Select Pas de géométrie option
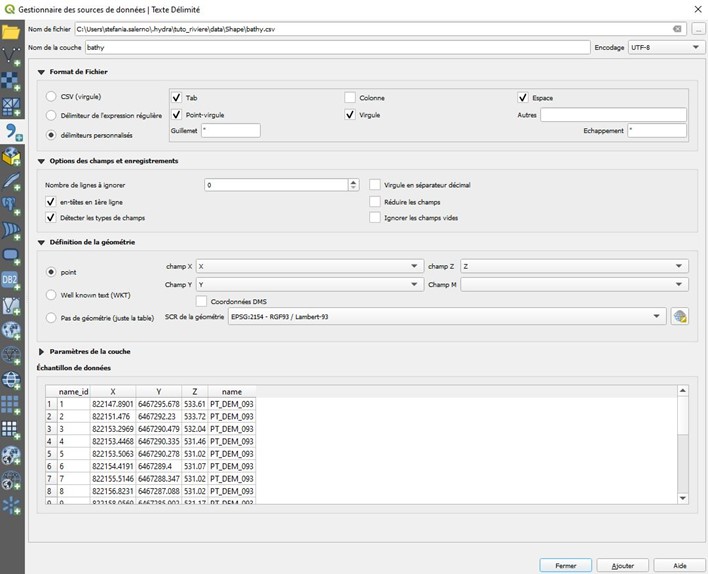Image resolution: width=708 pixels, height=574 pixels. pyautogui.click(x=51, y=318)
